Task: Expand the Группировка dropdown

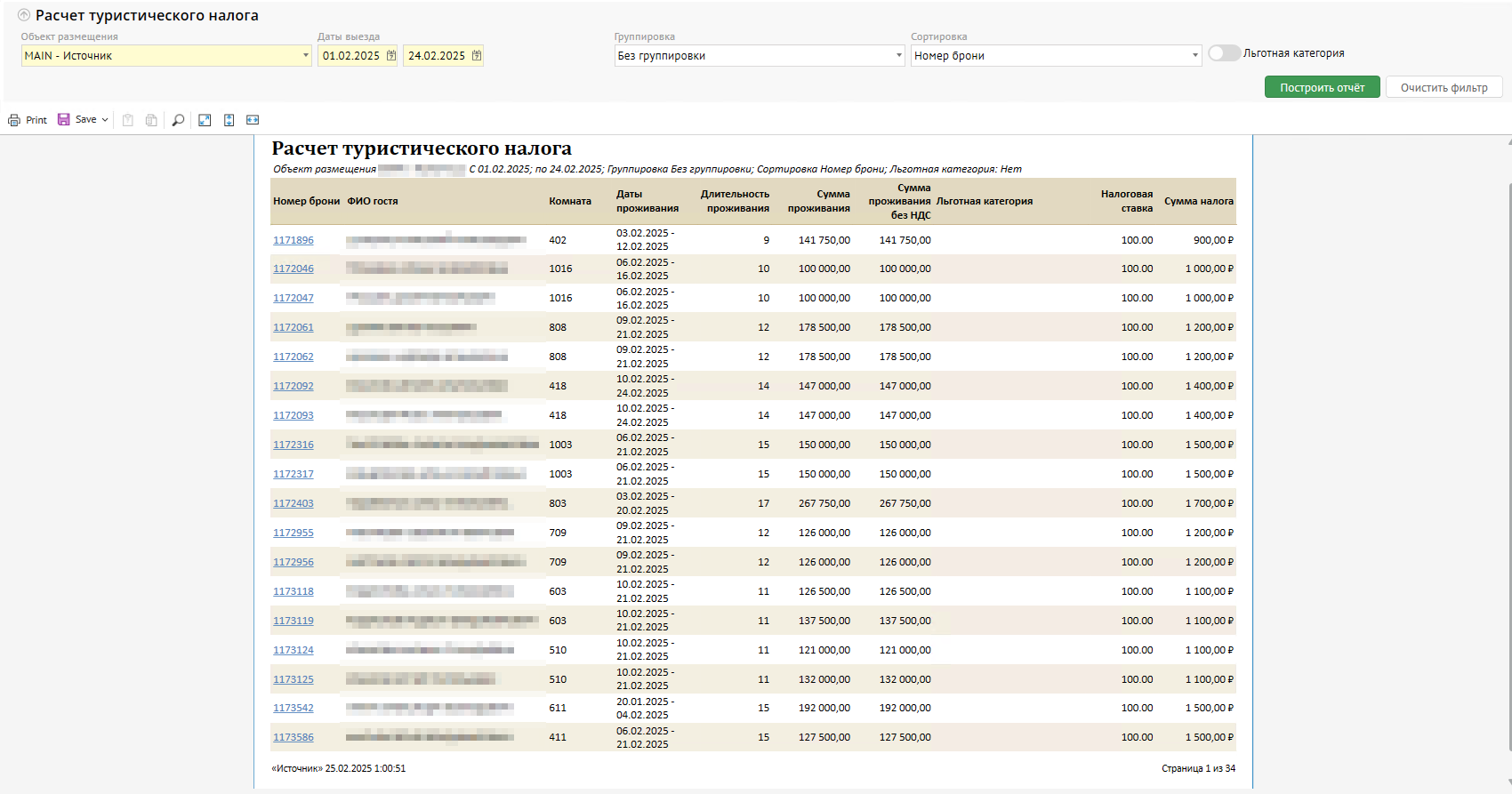Action: click(898, 55)
